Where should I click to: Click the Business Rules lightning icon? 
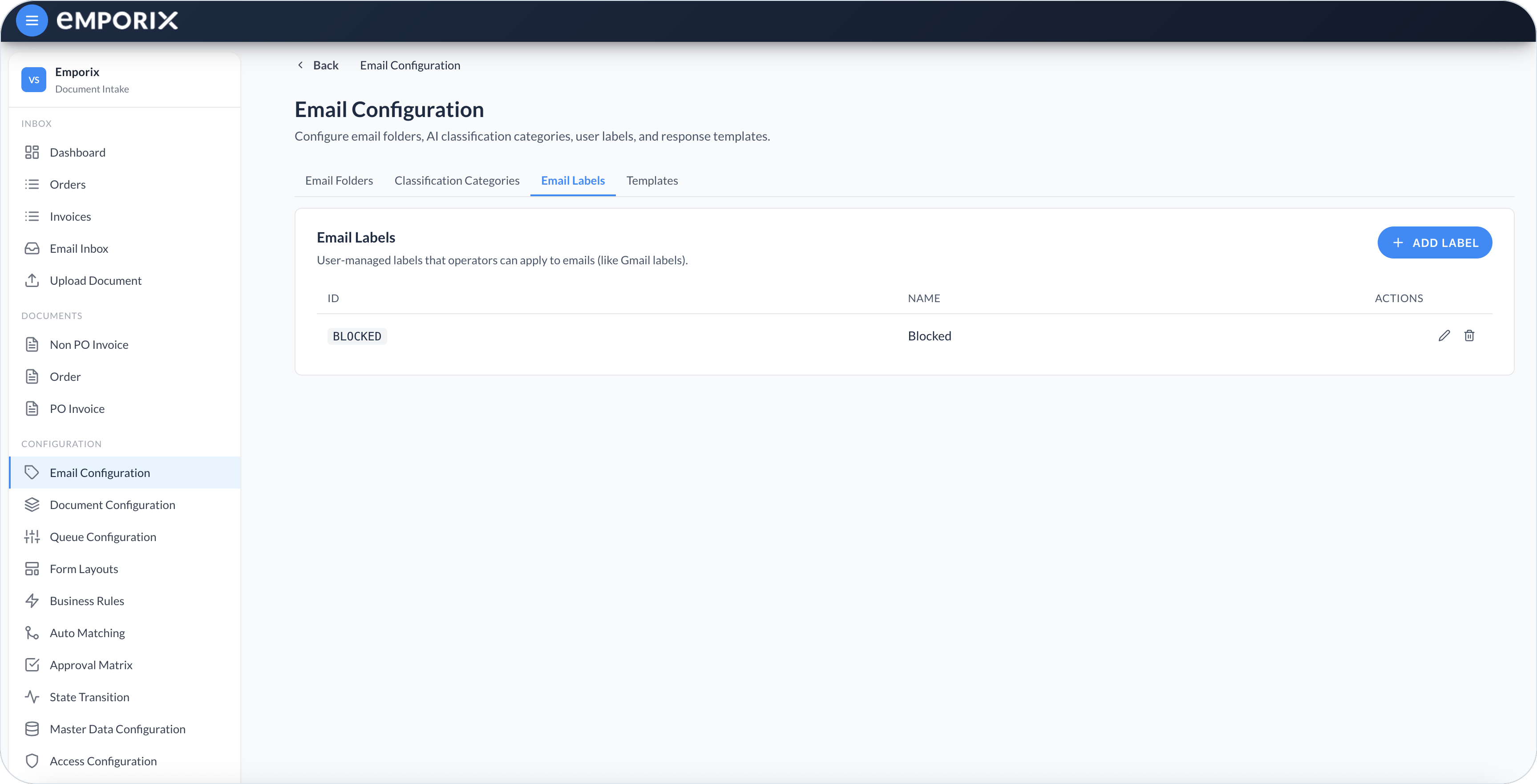click(x=32, y=601)
